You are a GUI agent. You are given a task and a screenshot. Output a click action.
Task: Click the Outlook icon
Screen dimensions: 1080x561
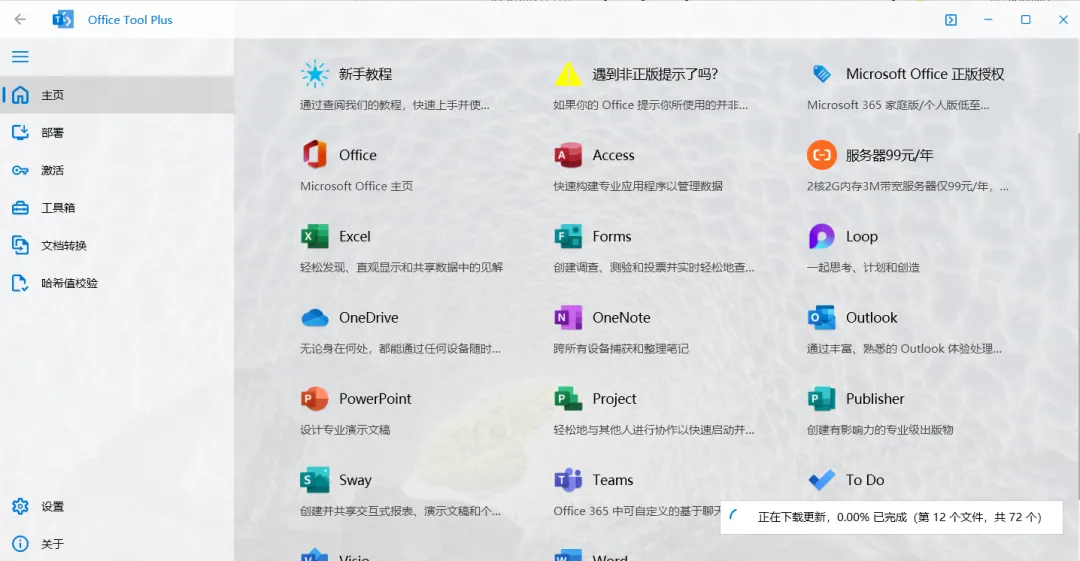(822, 318)
